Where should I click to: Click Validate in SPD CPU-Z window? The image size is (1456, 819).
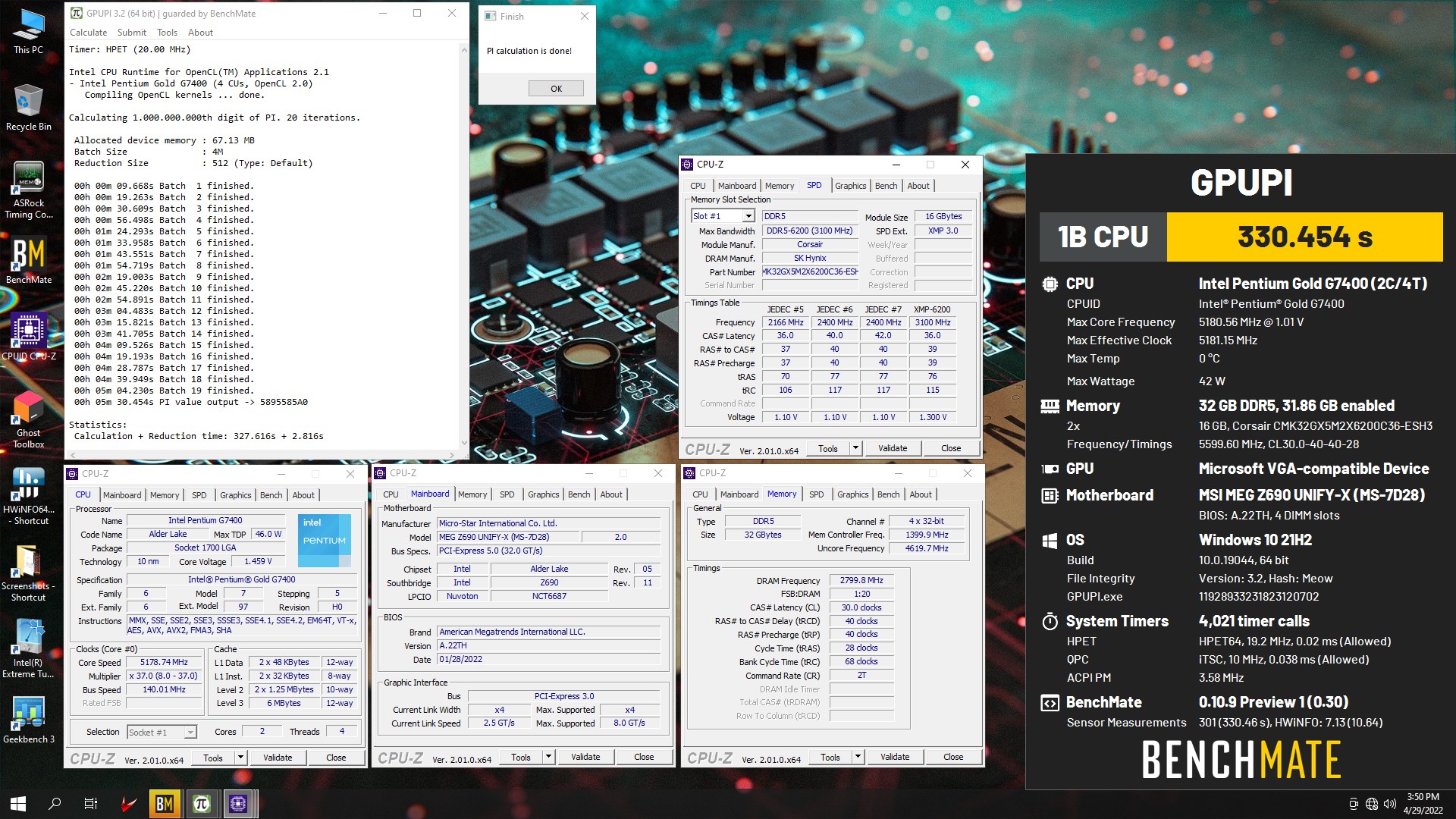(893, 448)
